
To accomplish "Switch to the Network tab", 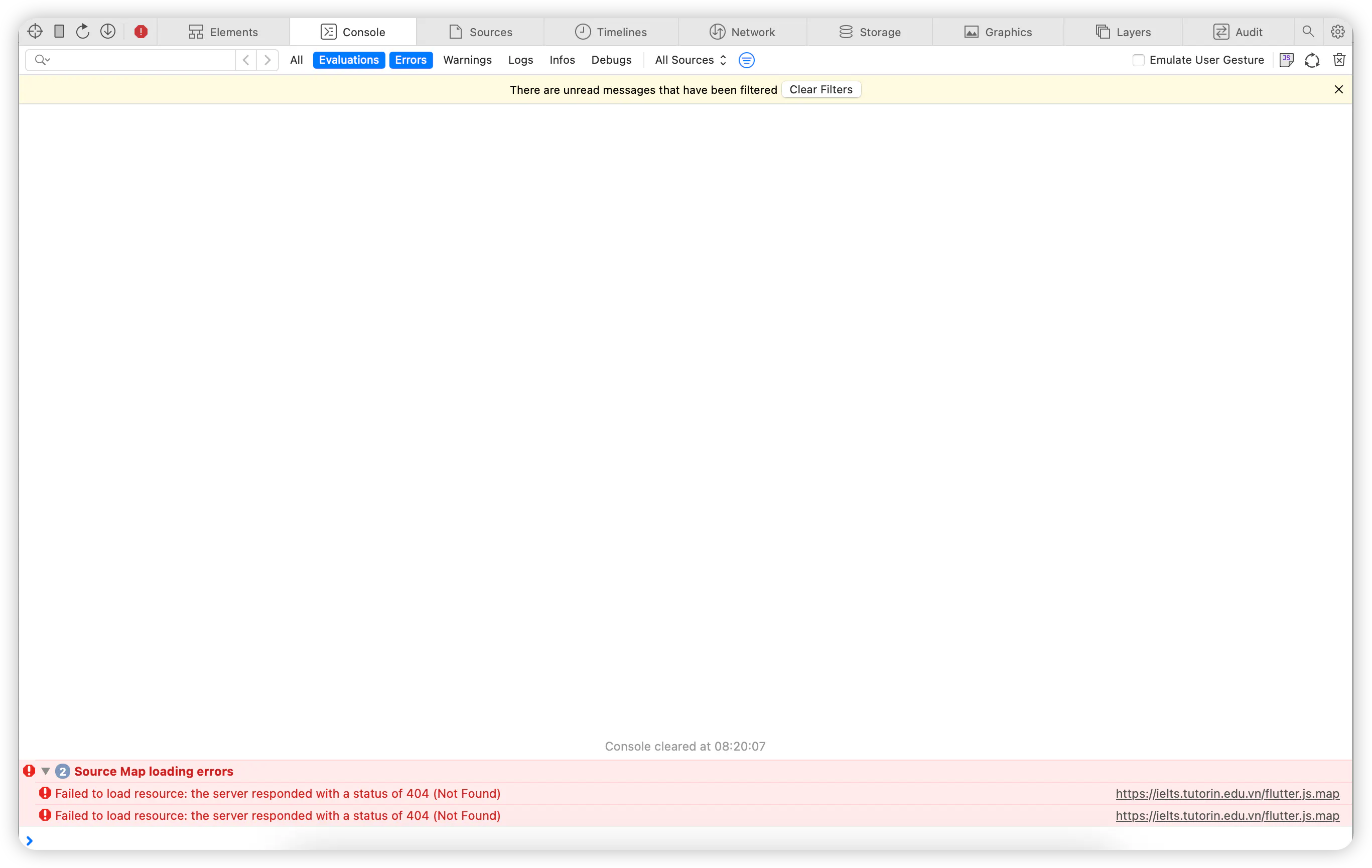I will pyautogui.click(x=742, y=32).
